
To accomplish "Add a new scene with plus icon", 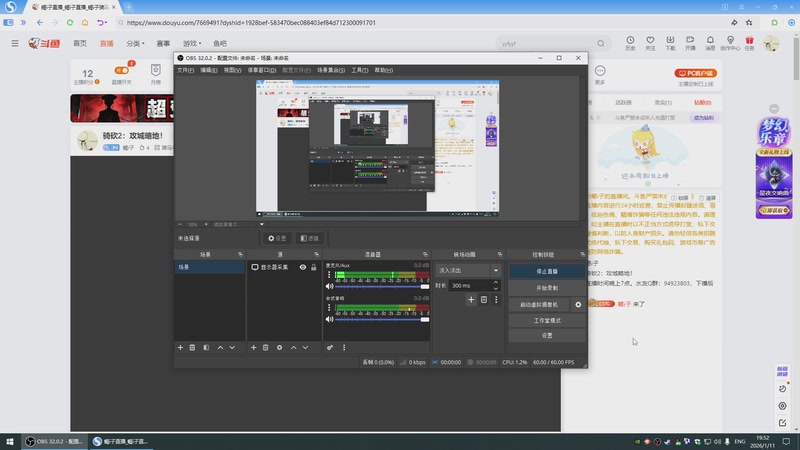I will (x=180, y=347).
